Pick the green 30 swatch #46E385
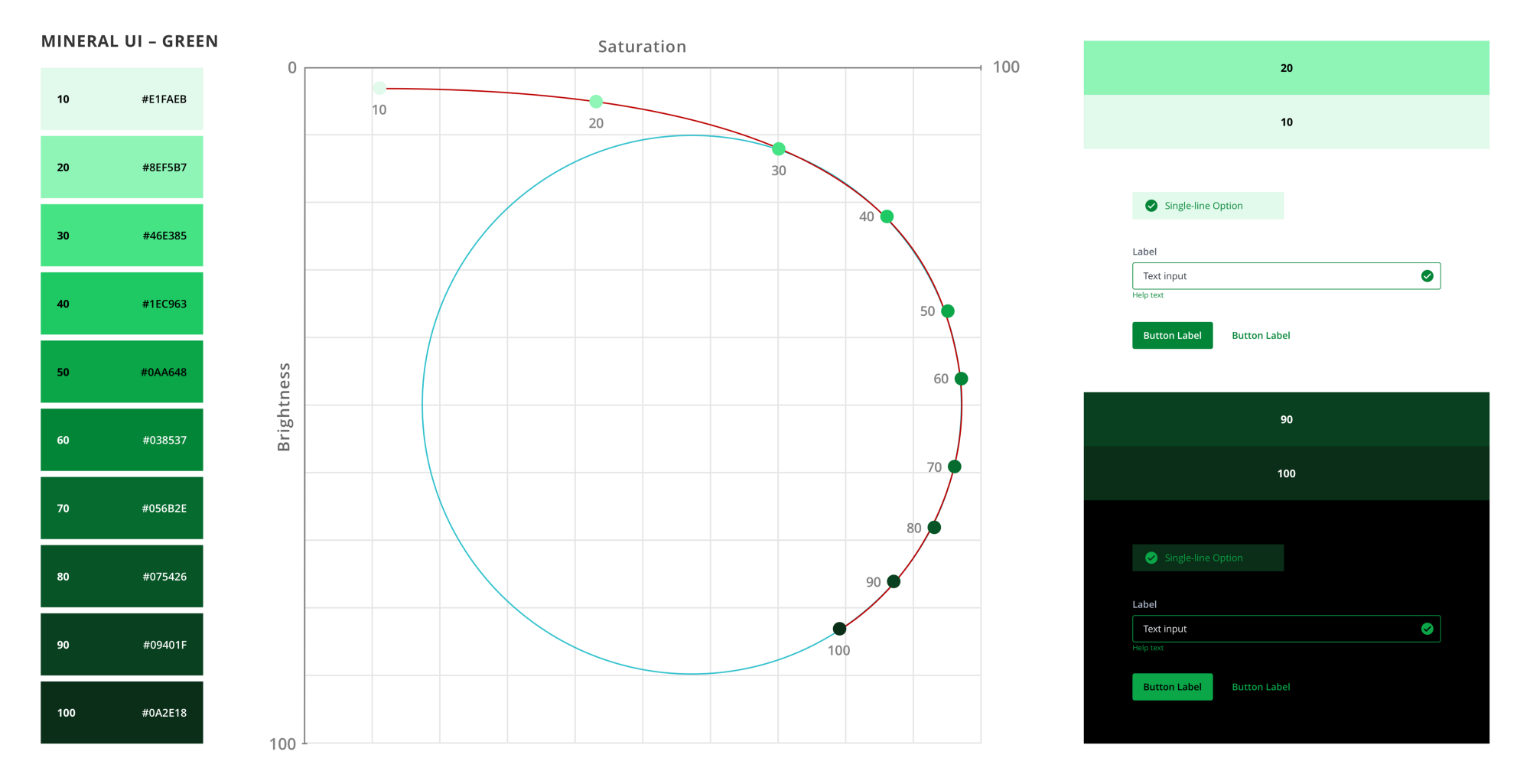The image size is (1530, 784). tap(122, 236)
